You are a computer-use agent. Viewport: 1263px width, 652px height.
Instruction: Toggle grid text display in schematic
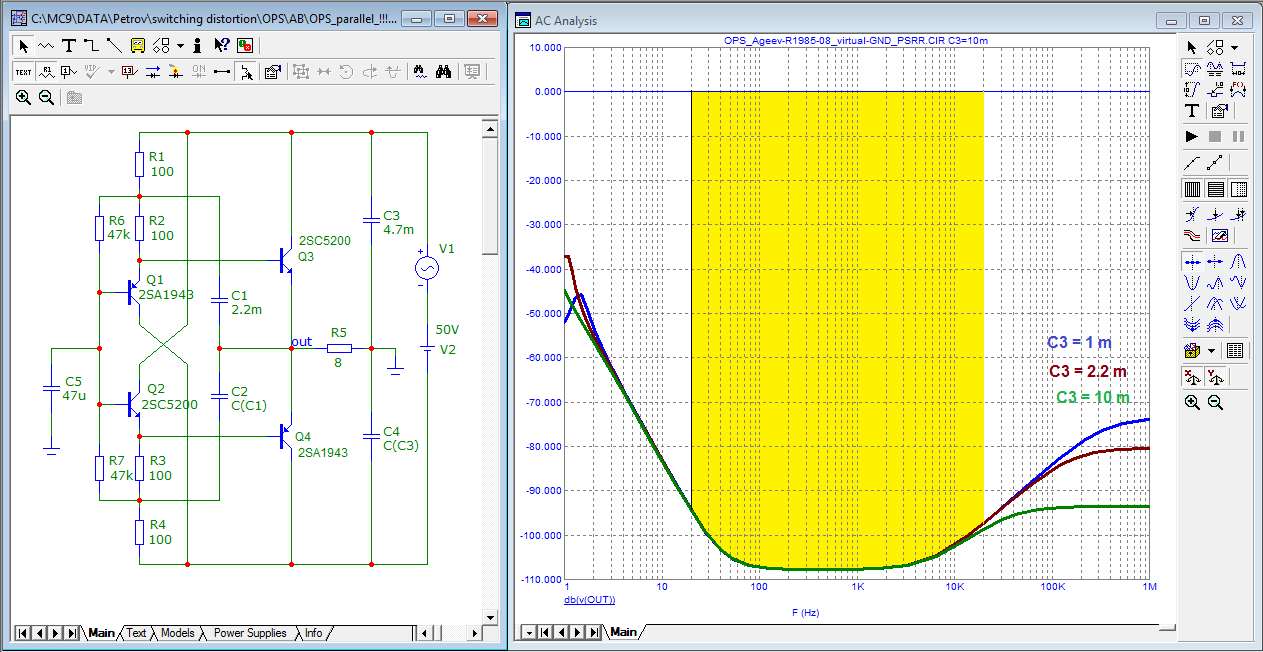coord(23,71)
